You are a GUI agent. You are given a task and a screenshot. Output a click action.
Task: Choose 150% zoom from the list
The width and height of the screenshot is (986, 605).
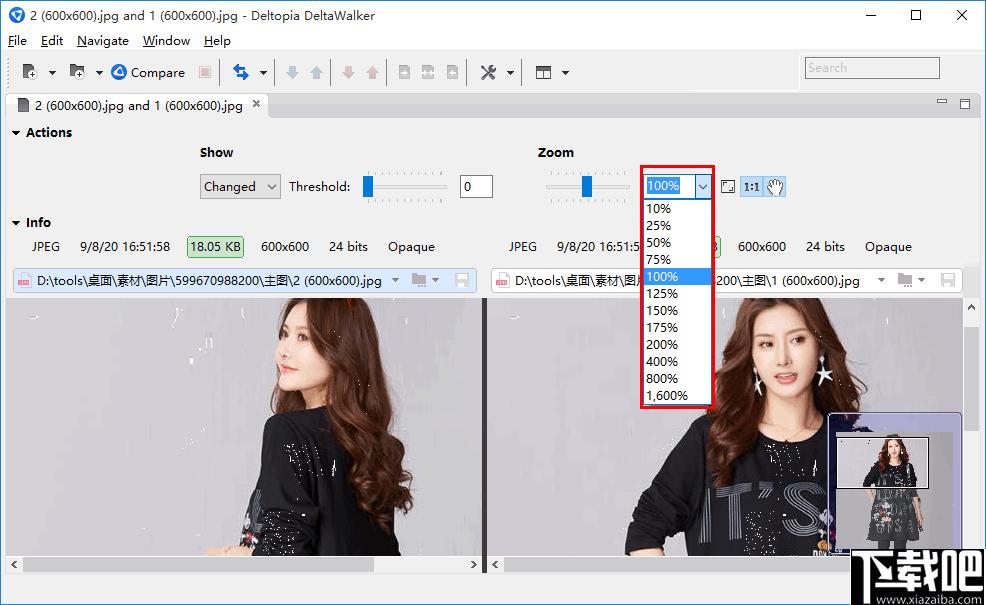click(x=677, y=311)
